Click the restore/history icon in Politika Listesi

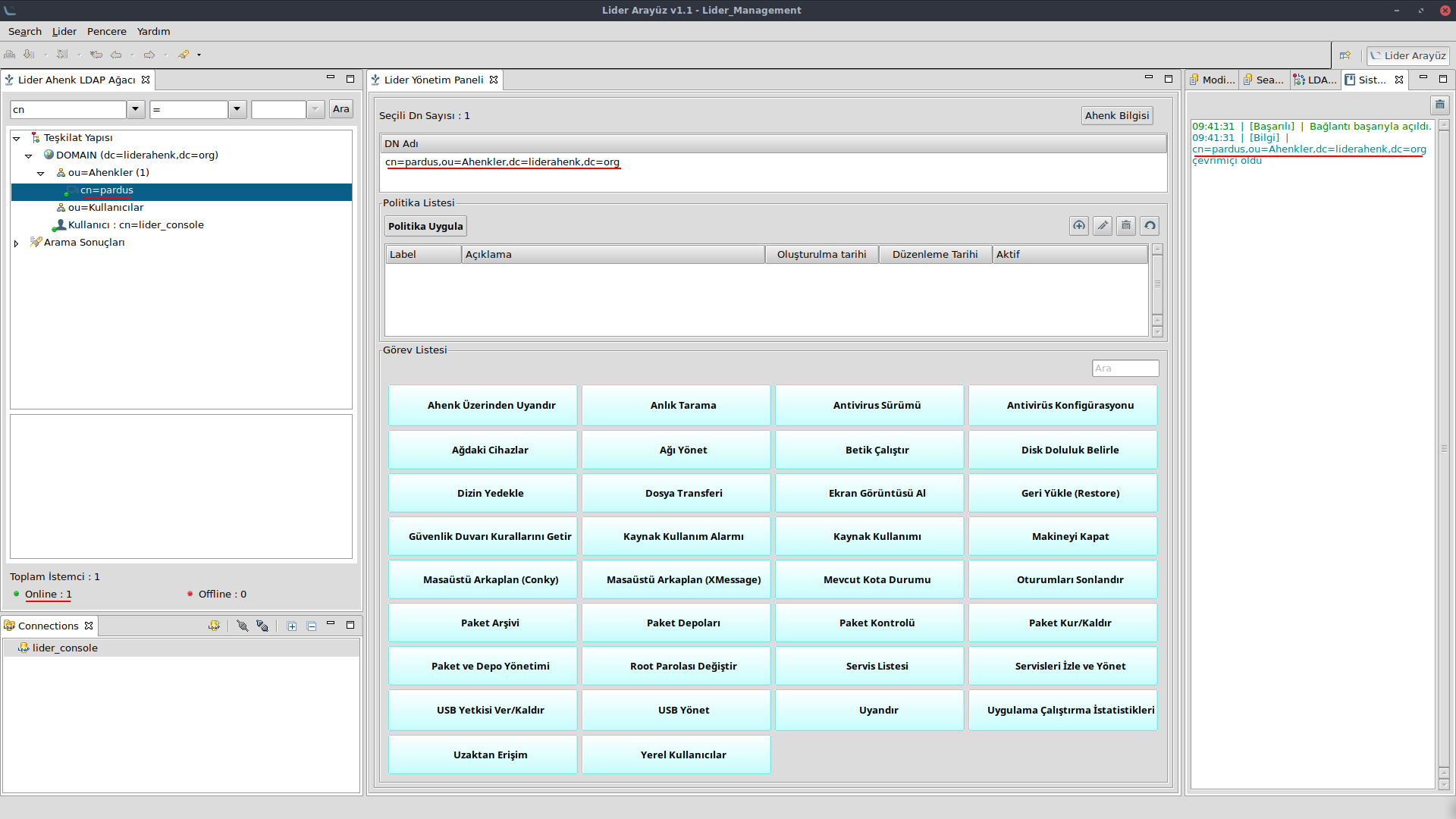[1150, 225]
